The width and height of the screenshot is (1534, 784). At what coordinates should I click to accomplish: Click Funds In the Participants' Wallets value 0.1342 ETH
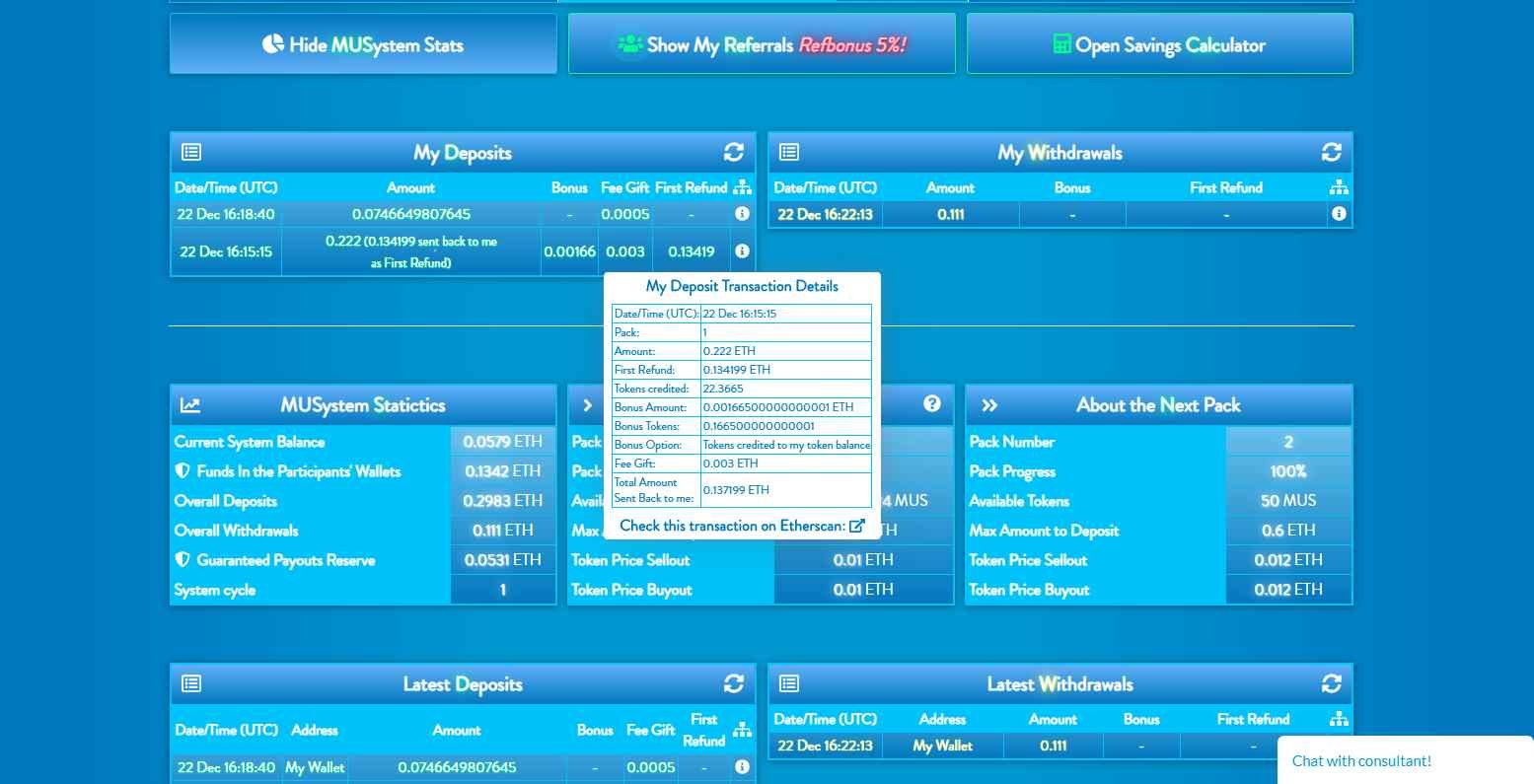pos(503,471)
